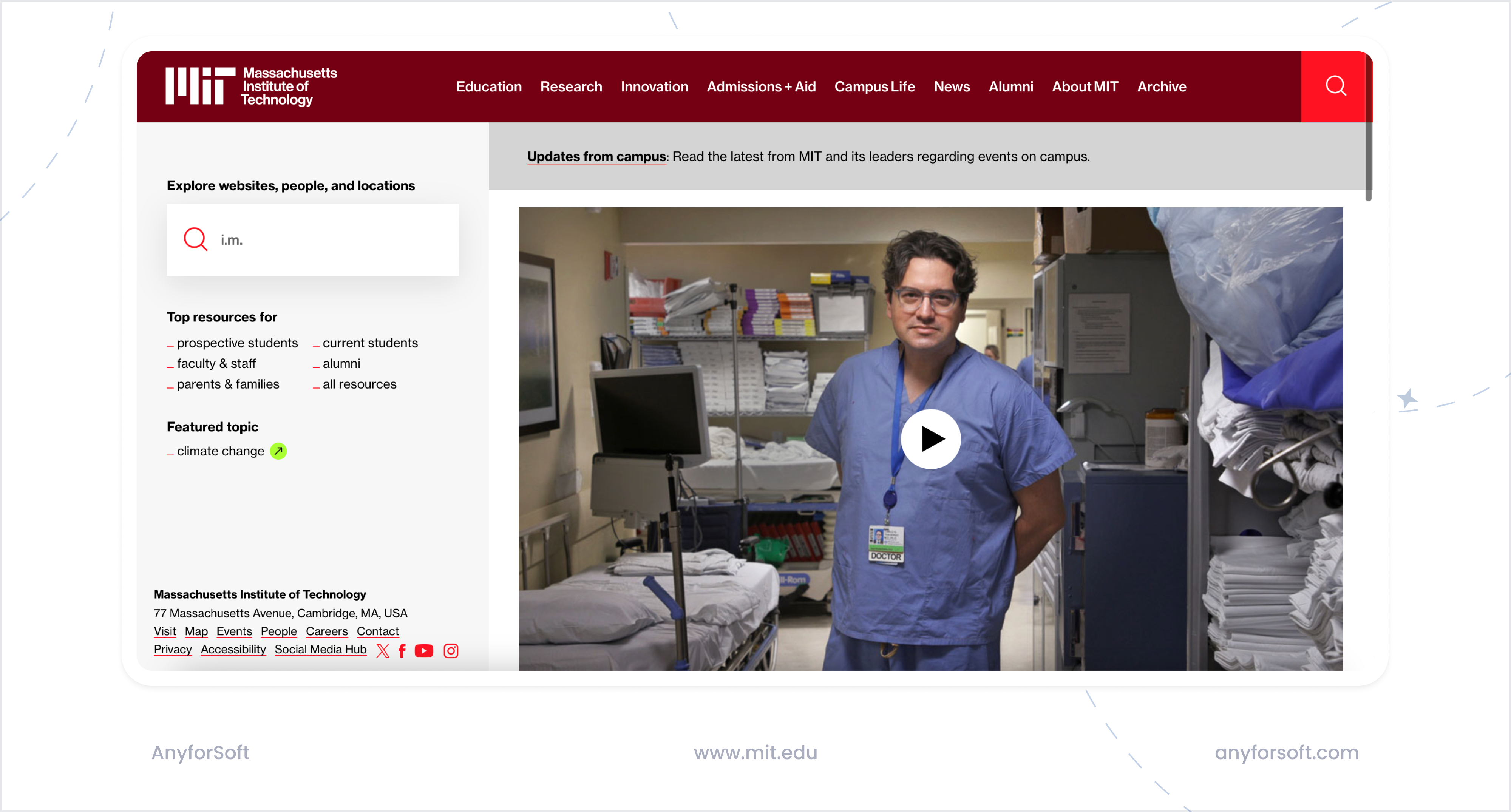
Task: Switch to the Admissions + Aid section
Action: point(761,86)
